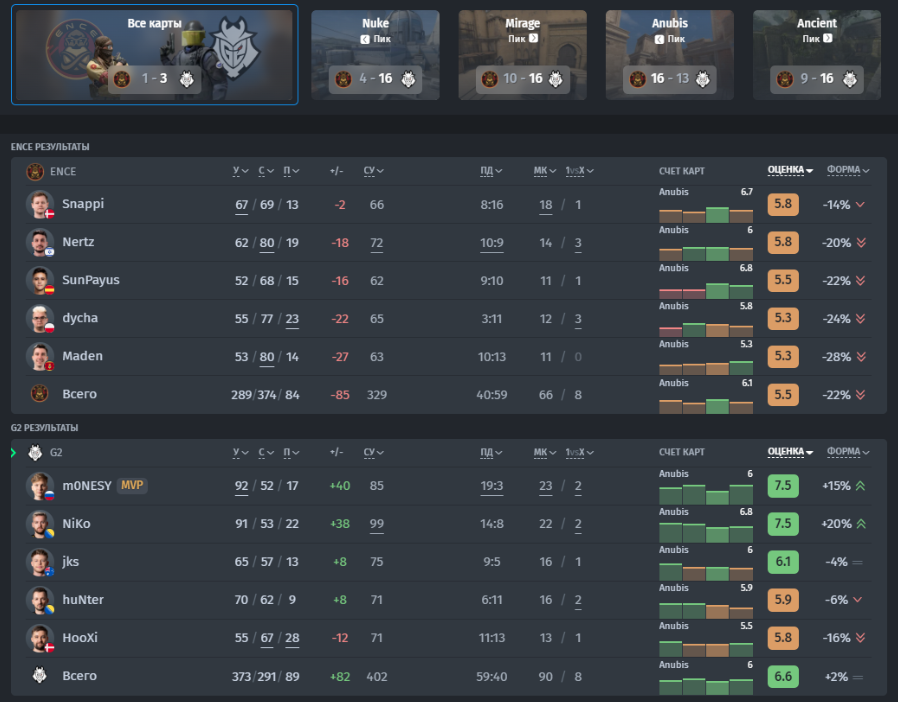Open the SunPayus player link
Screen dimensions: 898x702
coord(91,280)
